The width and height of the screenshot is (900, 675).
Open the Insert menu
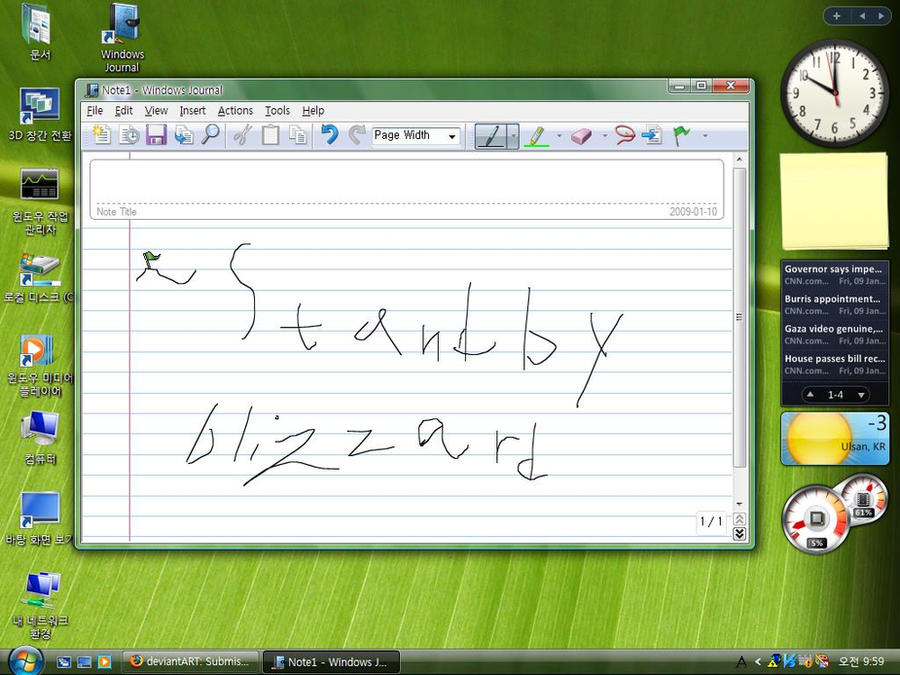click(x=192, y=110)
